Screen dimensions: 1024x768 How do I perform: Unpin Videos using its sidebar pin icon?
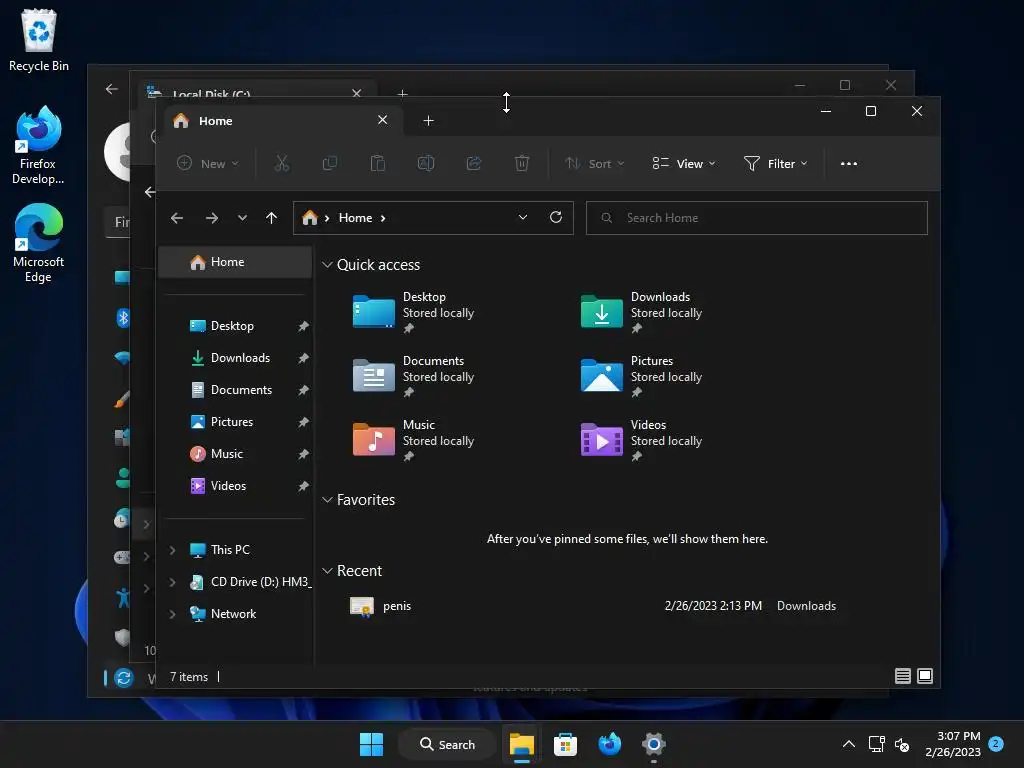tap(303, 486)
